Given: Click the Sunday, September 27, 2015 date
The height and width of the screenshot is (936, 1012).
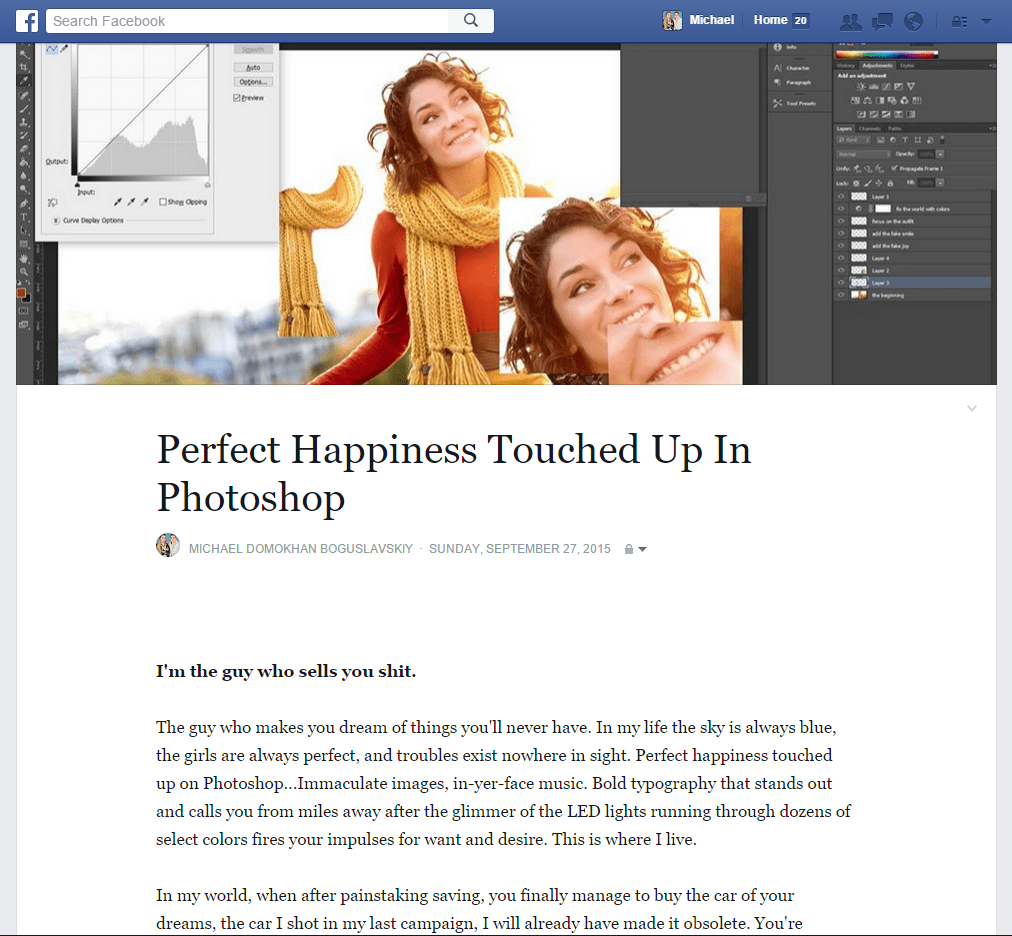Looking at the screenshot, I should [x=520, y=549].
